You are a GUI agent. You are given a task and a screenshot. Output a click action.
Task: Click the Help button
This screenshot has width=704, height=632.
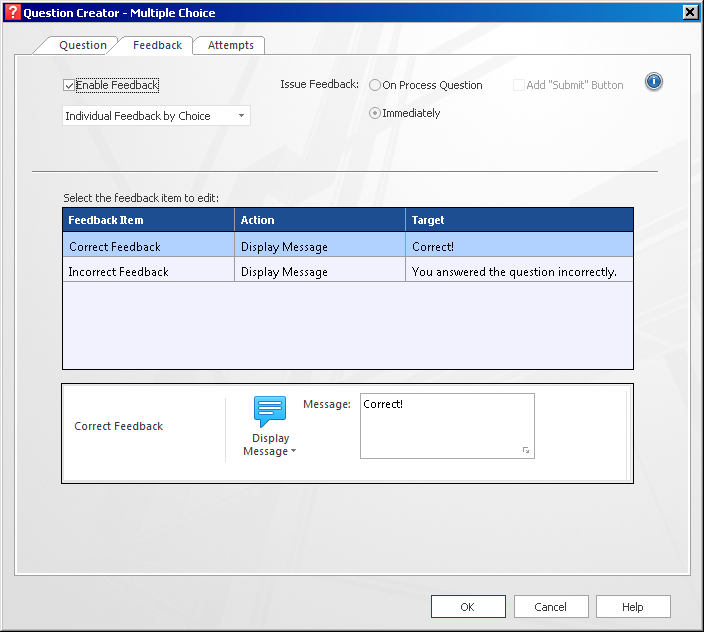point(633,607)
